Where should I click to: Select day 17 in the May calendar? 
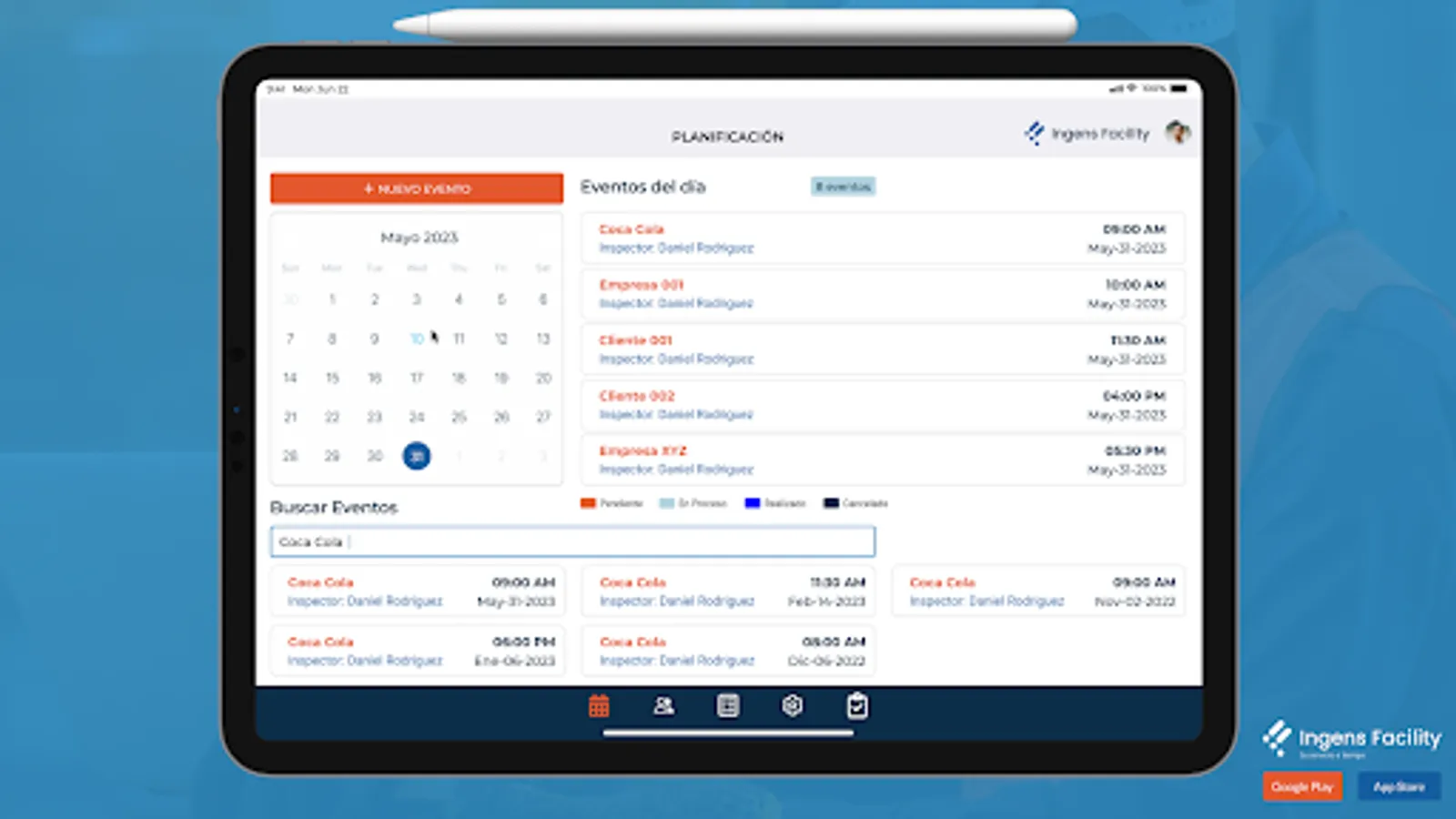tap(417, 378)
